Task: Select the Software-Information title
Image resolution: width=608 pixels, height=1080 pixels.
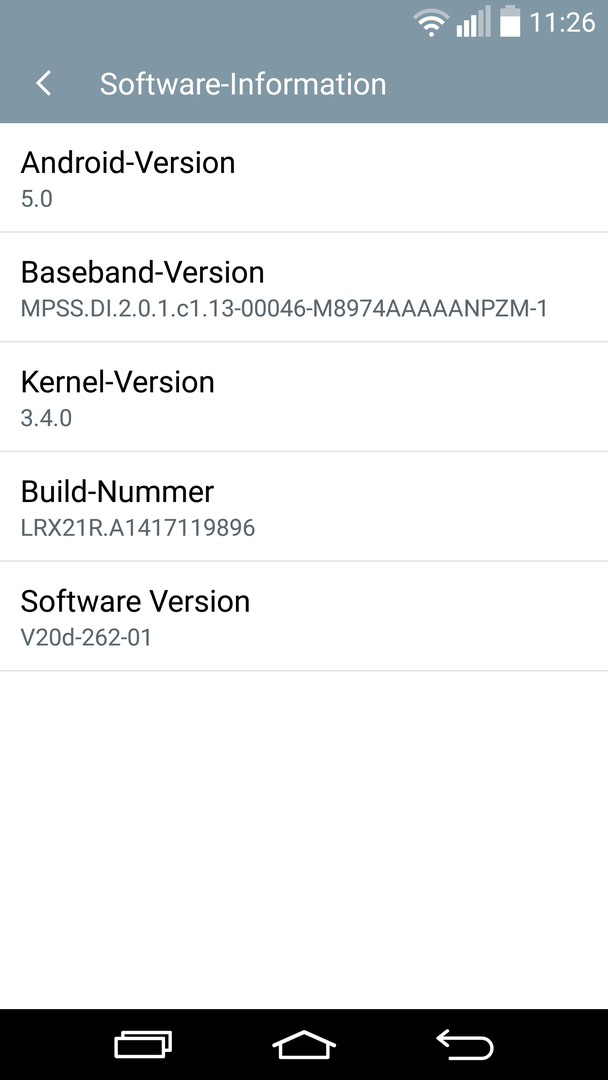Action: click(243, 84)
